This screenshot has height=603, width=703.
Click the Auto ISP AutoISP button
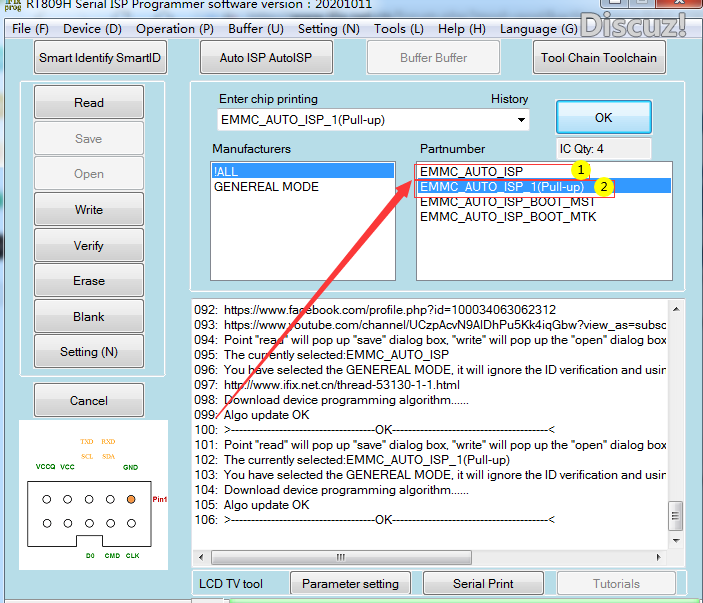click(266, 58)
